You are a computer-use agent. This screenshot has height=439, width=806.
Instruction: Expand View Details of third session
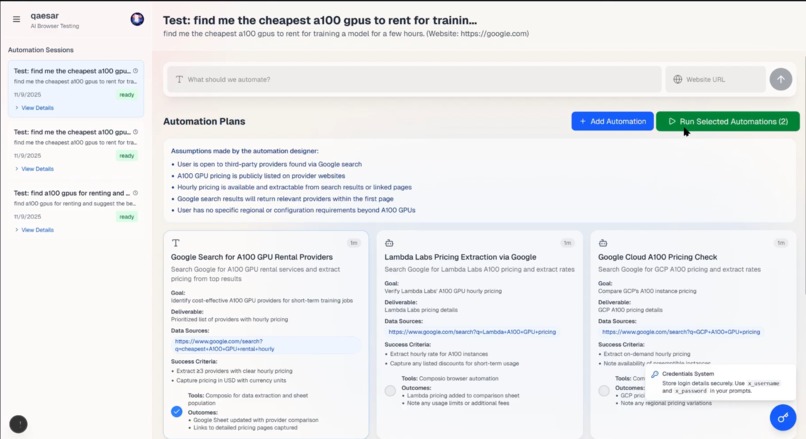click(x=34, y=230)
